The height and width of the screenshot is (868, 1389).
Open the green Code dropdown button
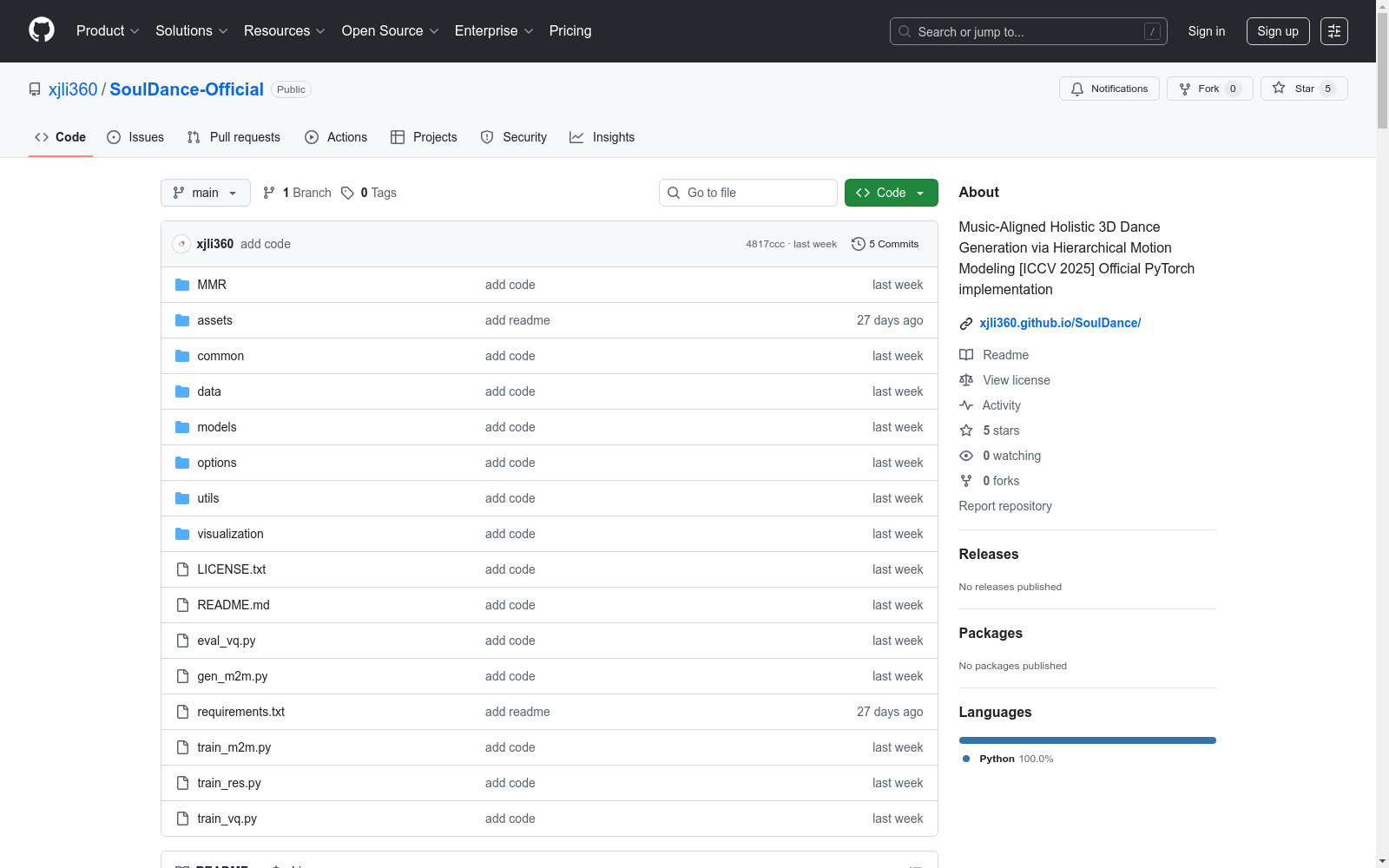click(892, 193)
